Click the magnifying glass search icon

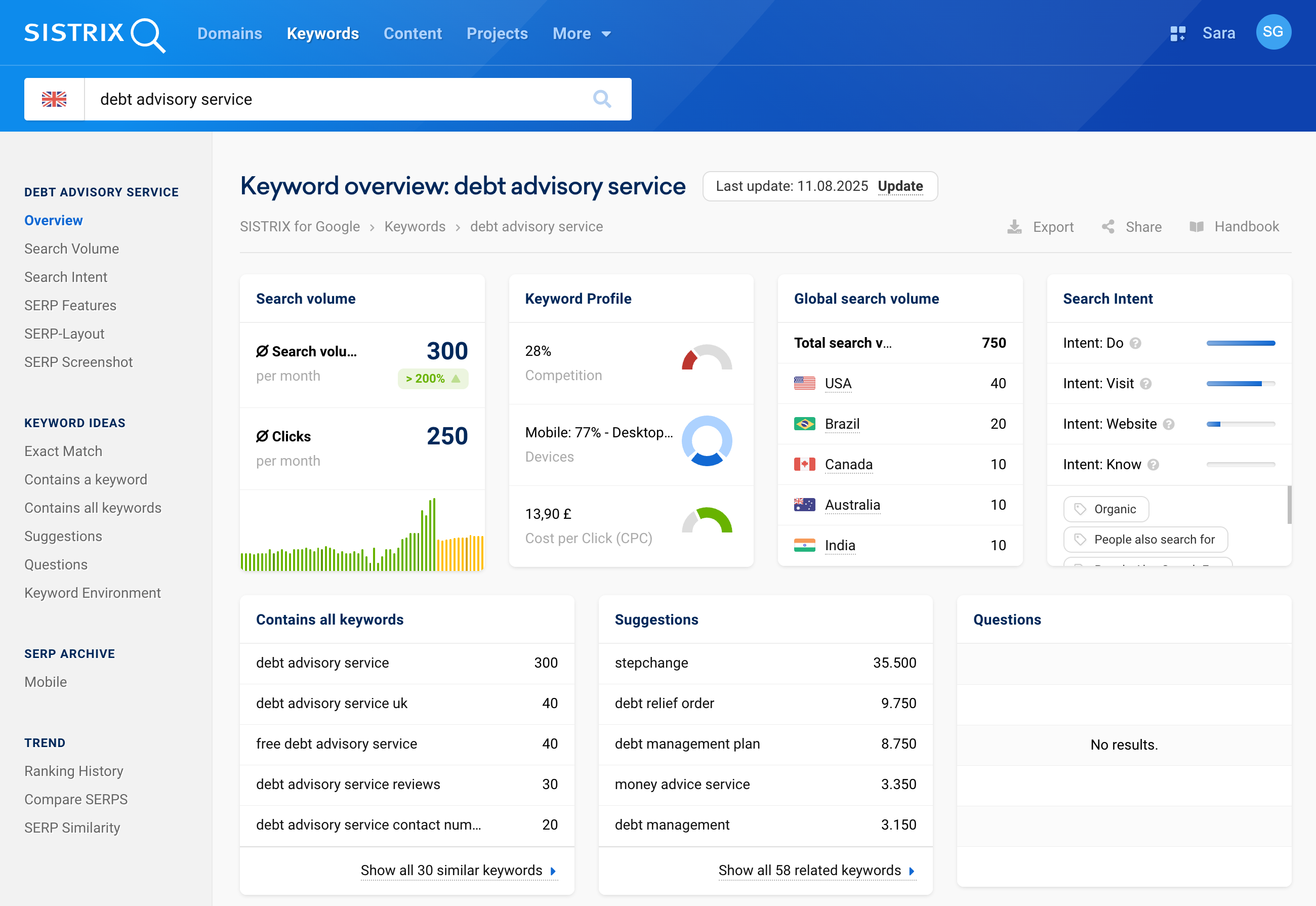coord(602,99)
